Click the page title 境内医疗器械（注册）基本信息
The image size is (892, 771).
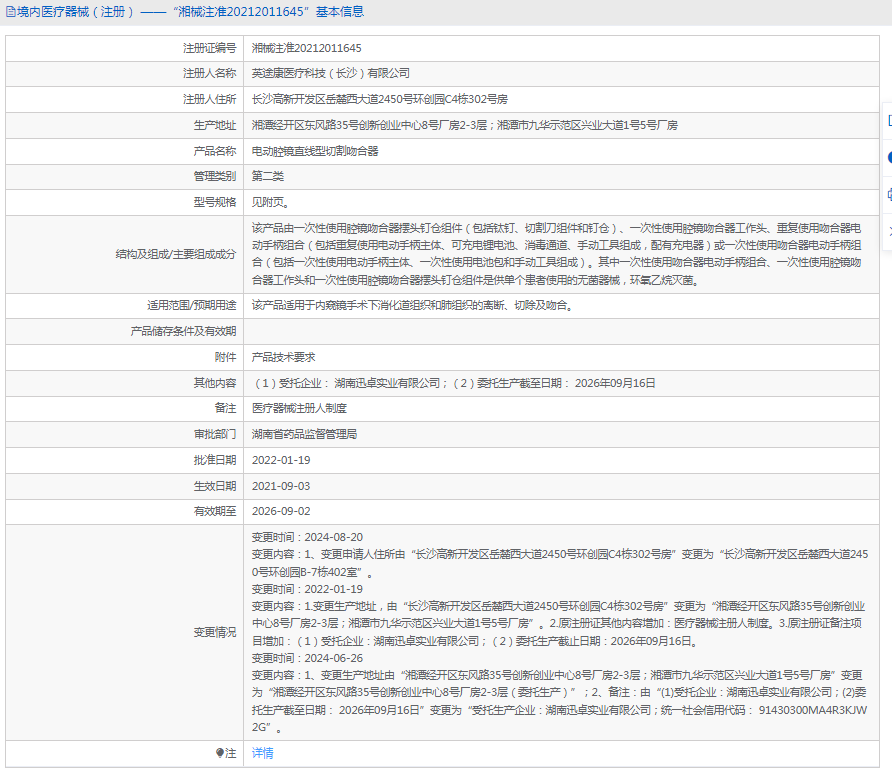click(x=191, y=12)
